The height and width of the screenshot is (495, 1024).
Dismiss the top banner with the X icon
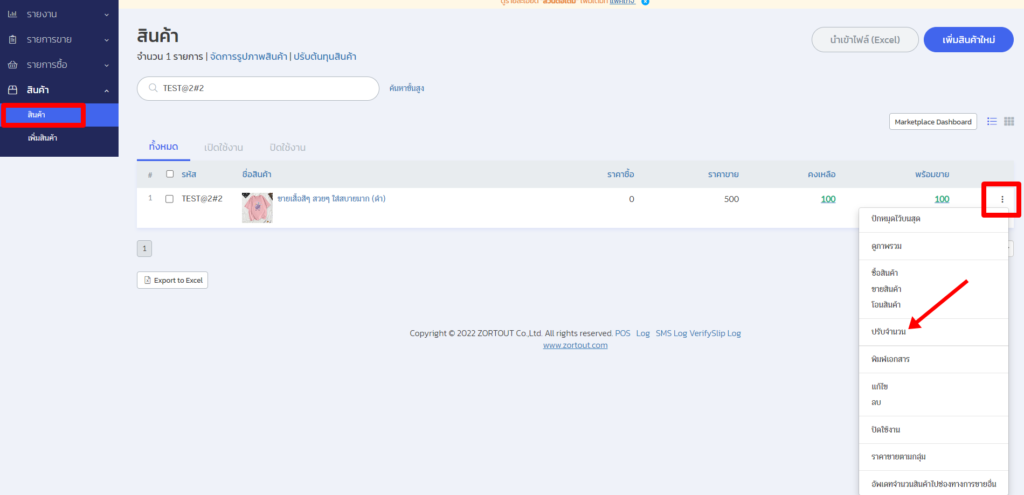[645, 3]
